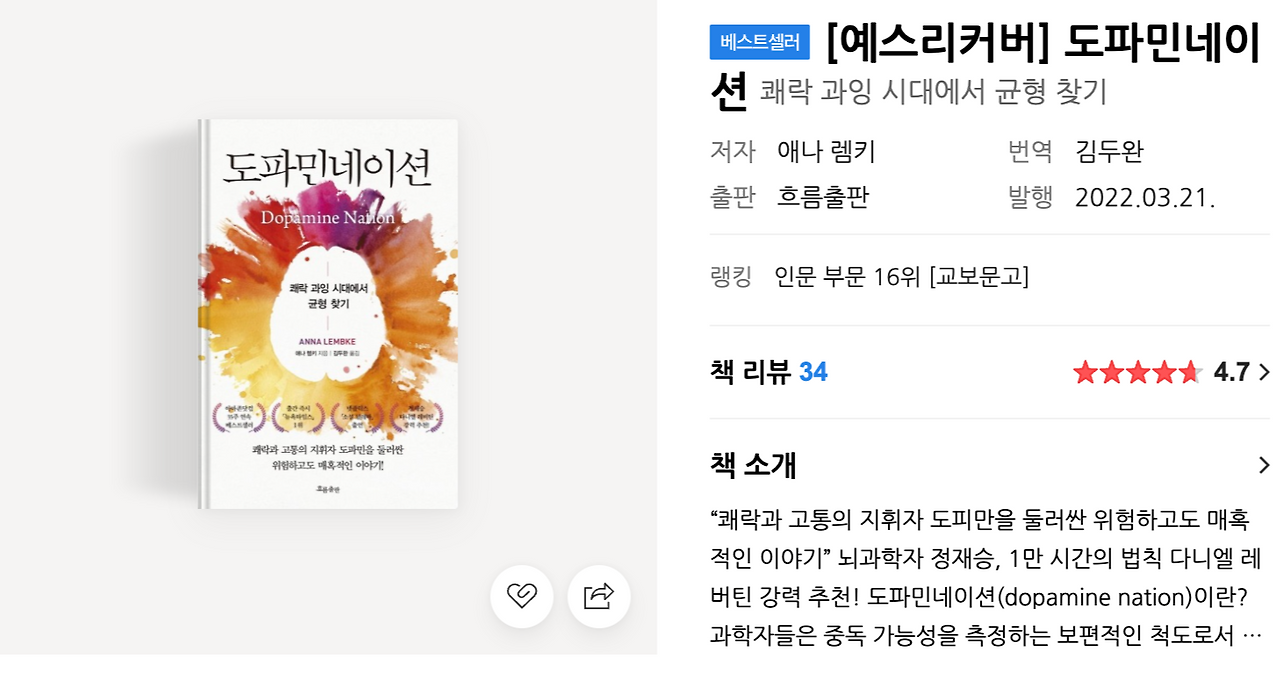Viewport: 1280px width, 673px height.
Task: Click the 책 리뷰 34 heading
Action: (769, 372)
